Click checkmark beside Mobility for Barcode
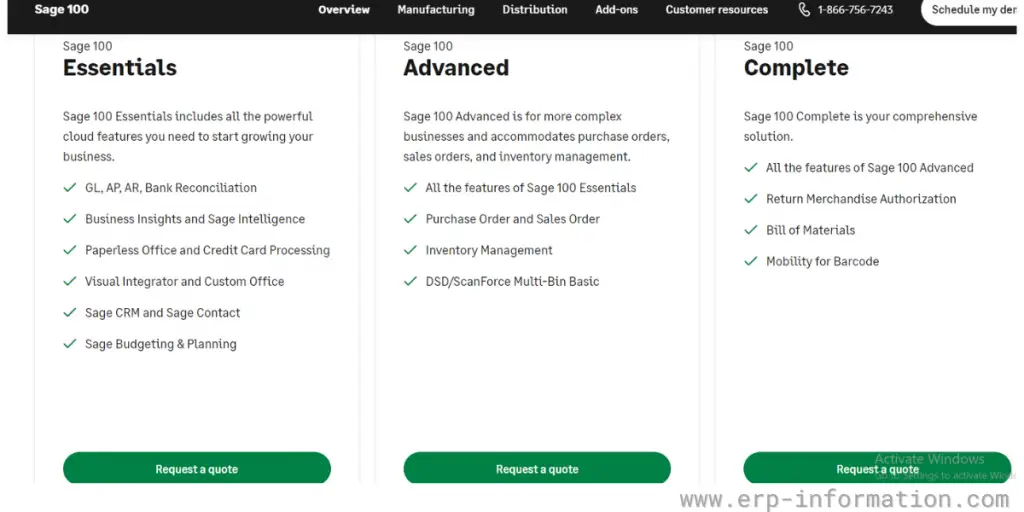 pos(750,261)
